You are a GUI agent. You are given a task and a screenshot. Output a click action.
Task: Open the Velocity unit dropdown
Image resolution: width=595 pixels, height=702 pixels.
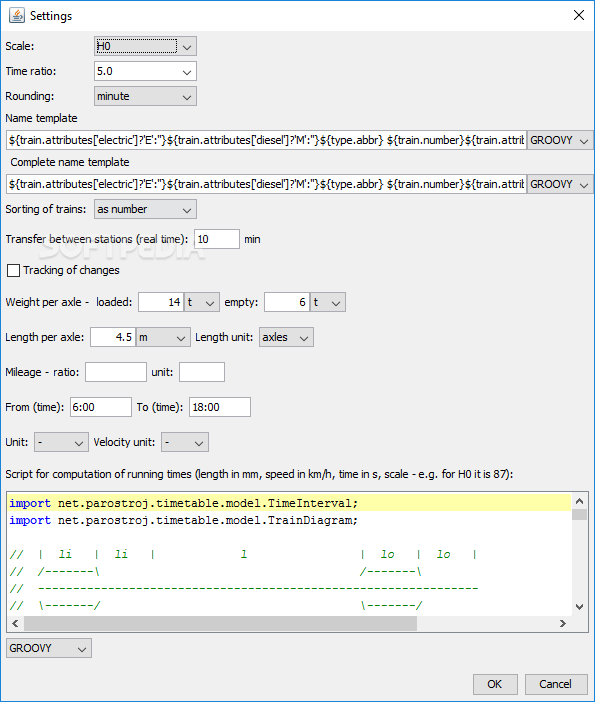pyautogui.click(x=185, y=442)
